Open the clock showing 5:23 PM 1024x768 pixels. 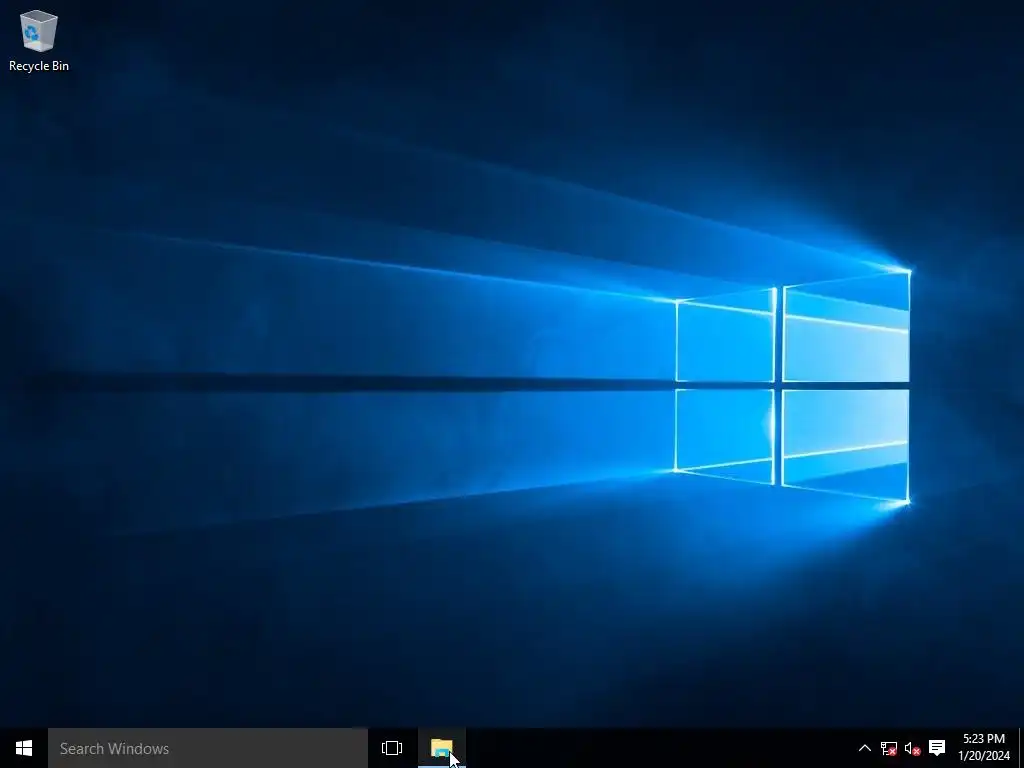984,748
